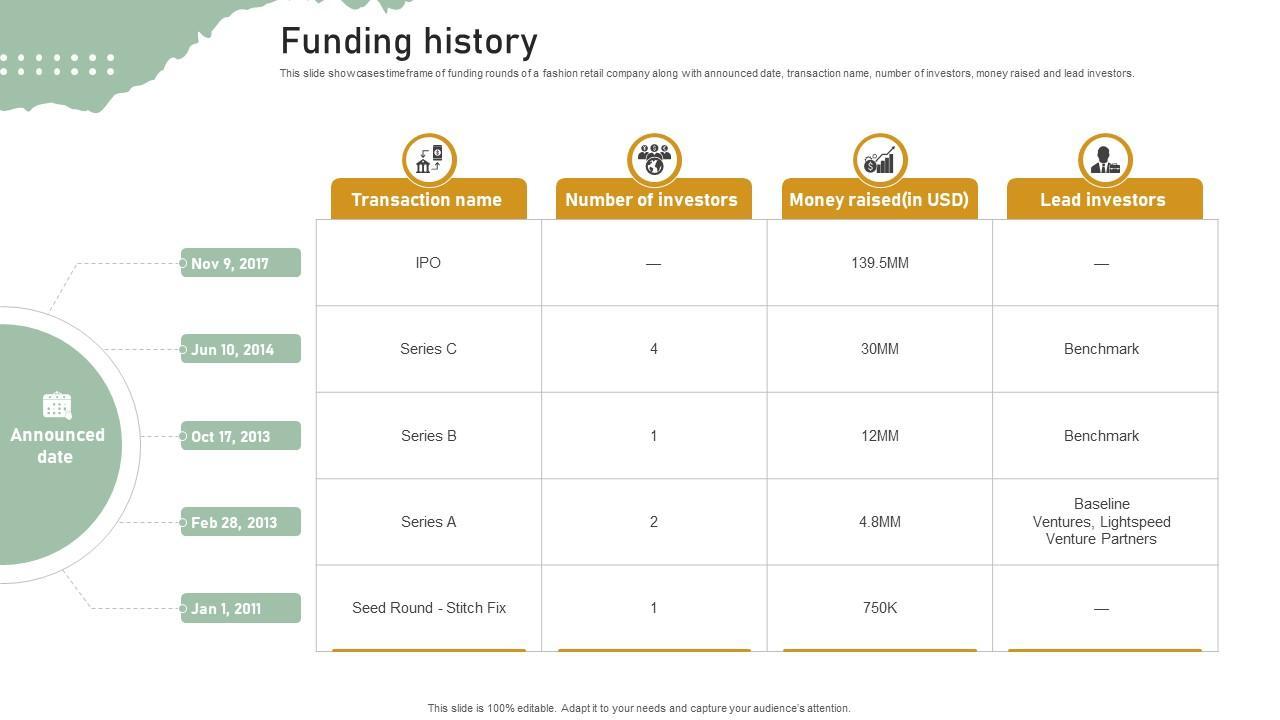Click the investors group icon
The height and width of the screenshot is (720, 1280).
tap(654, 160)
